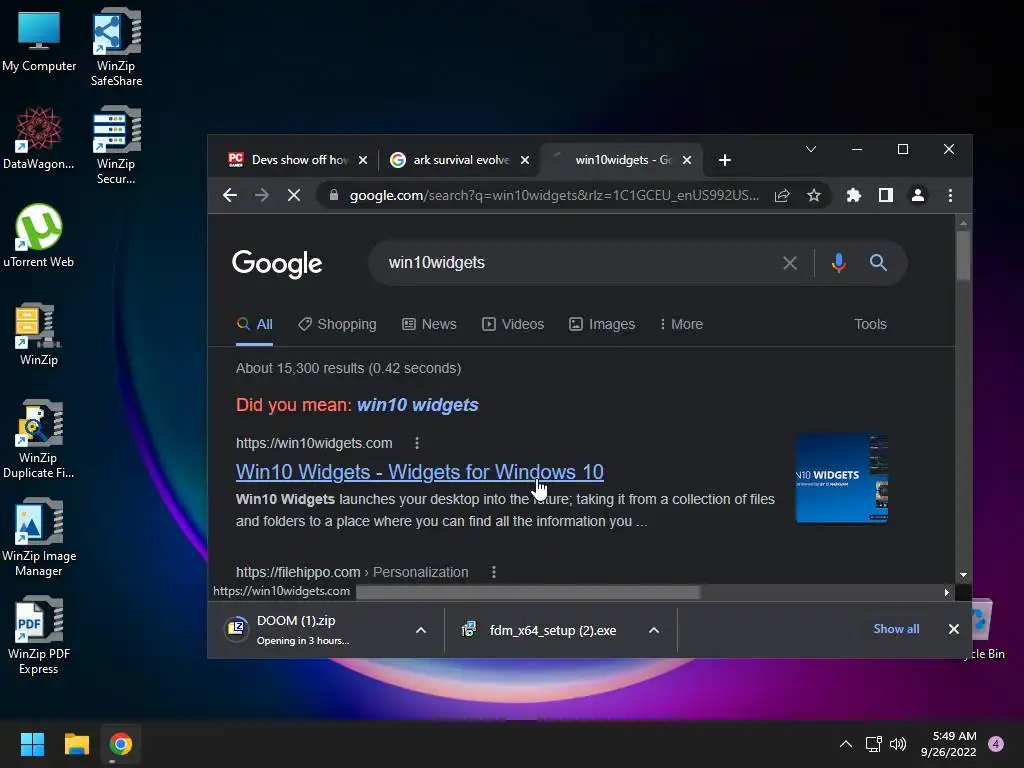Close the downloads bar
1024x768 pixels.
953,629
